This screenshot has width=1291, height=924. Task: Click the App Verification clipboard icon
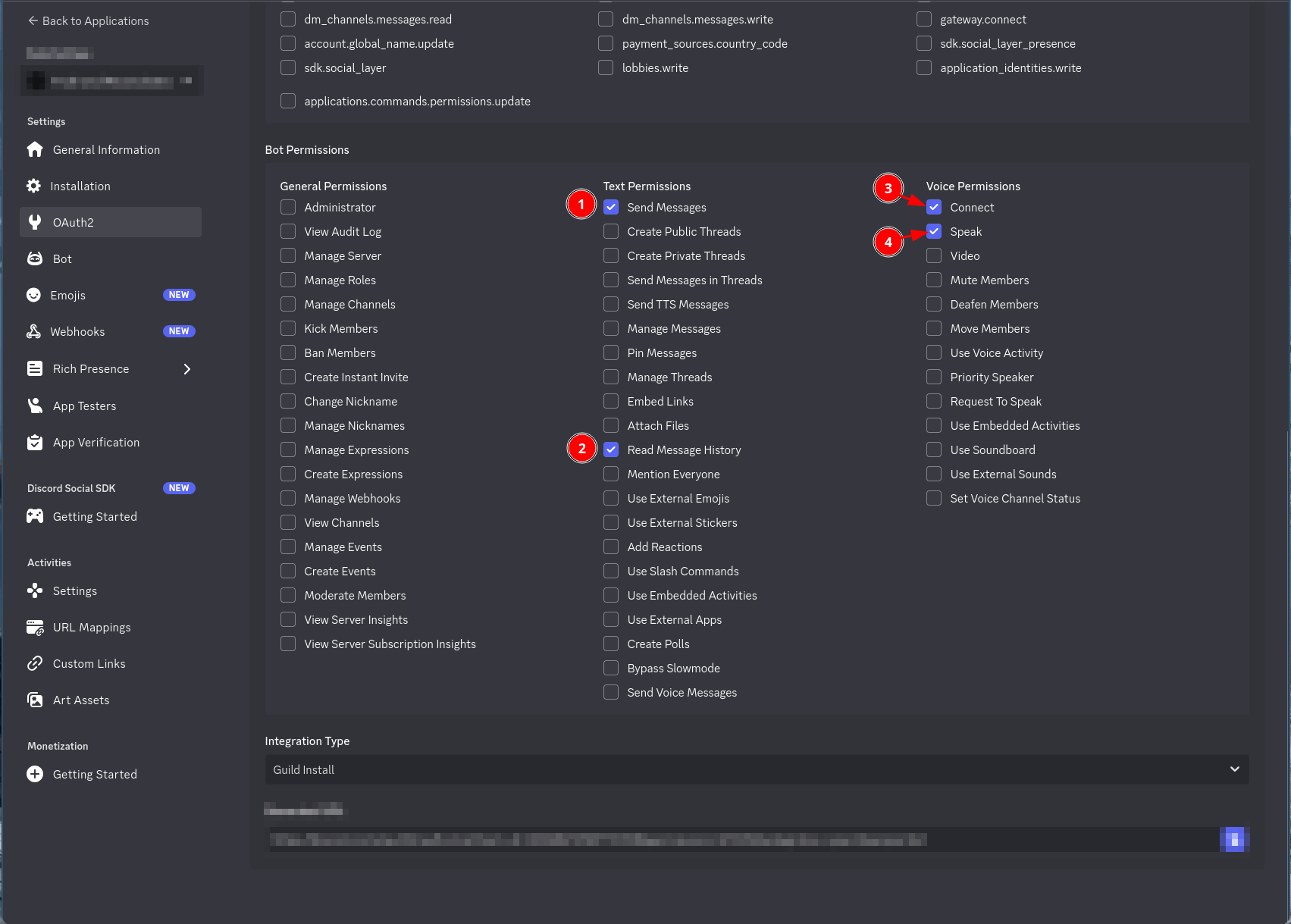(35, 442)
